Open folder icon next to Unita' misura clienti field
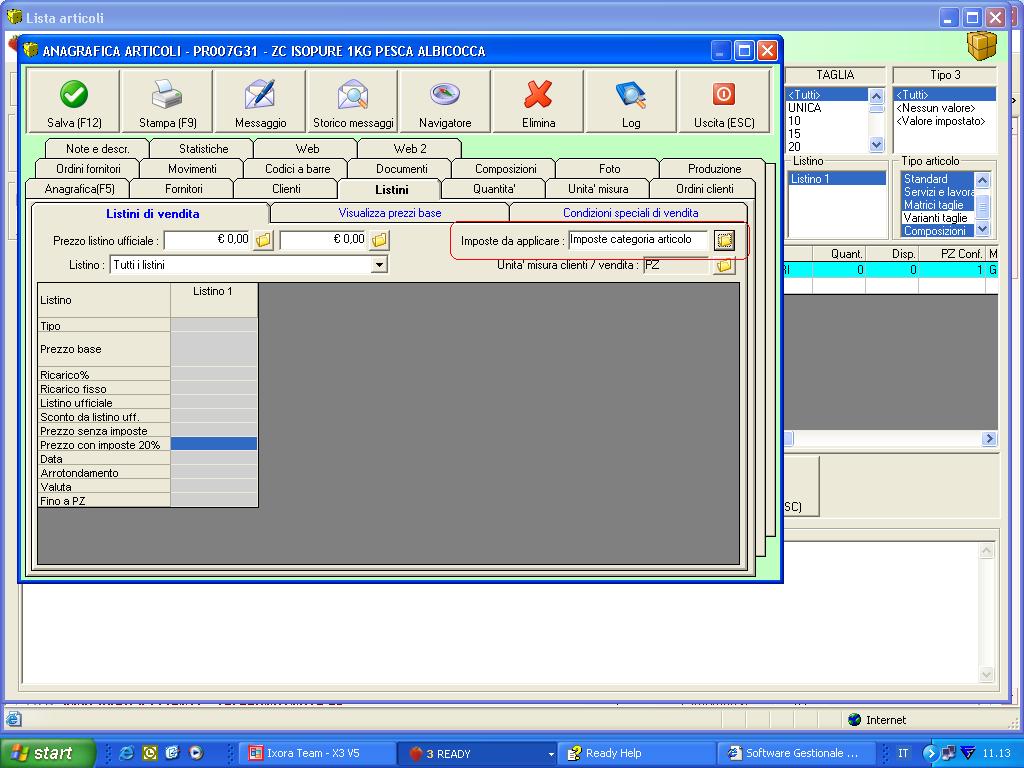This screenshot has height=768, width=1024. coord(724,265)
